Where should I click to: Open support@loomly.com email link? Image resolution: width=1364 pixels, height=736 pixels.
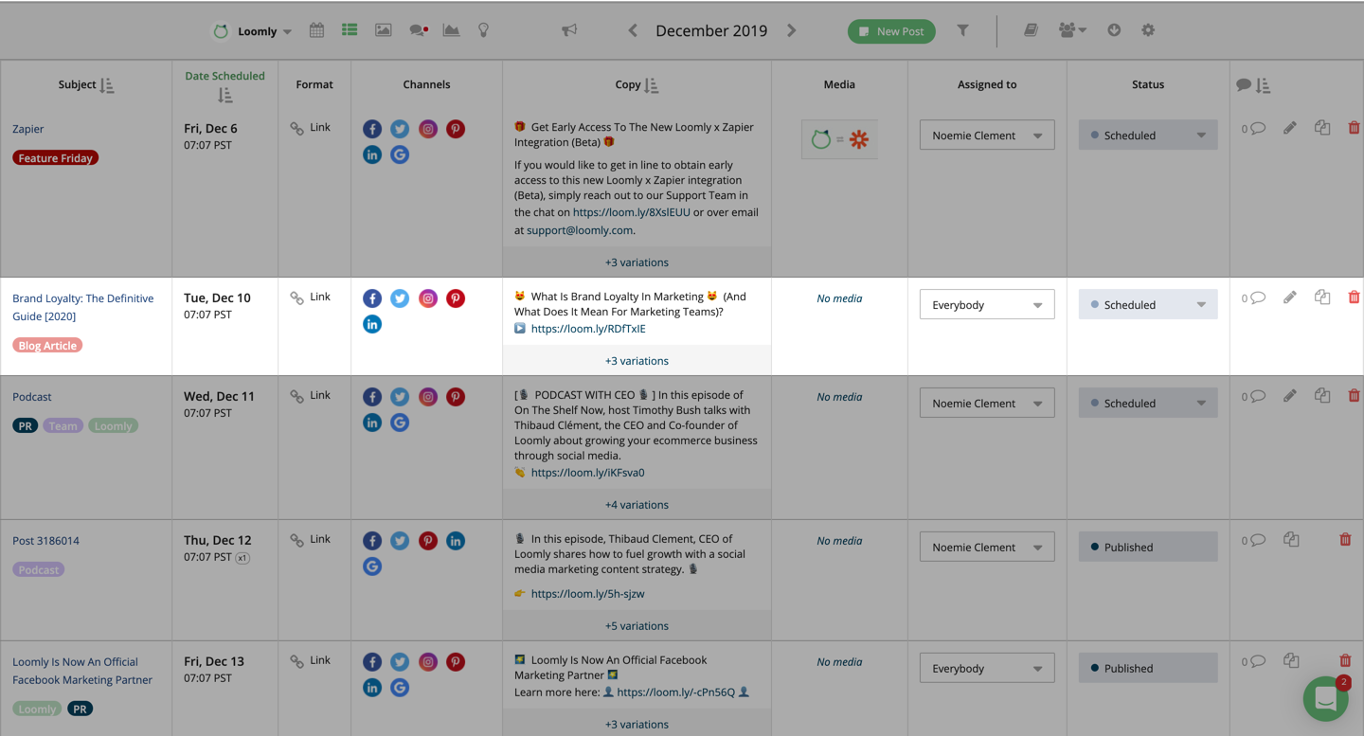point(580,230)
